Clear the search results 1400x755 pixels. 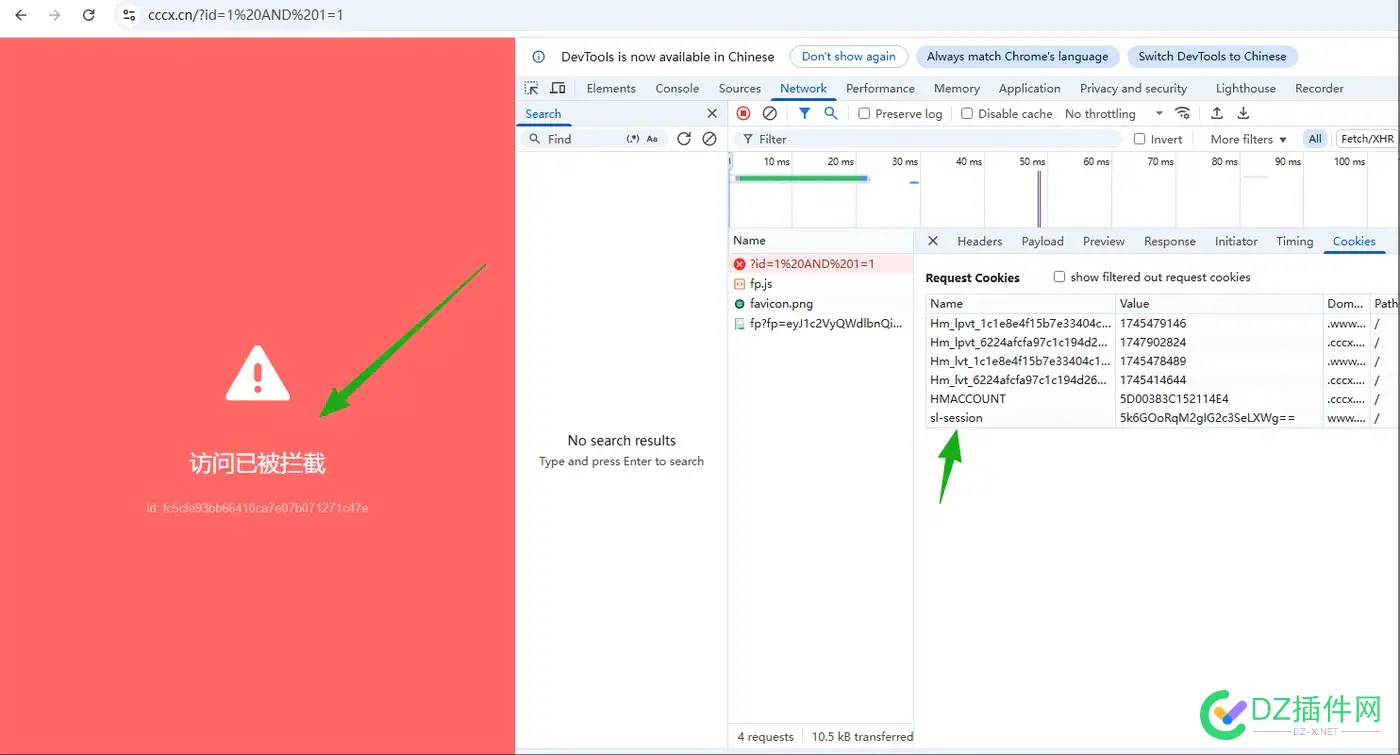coord(709,139)
